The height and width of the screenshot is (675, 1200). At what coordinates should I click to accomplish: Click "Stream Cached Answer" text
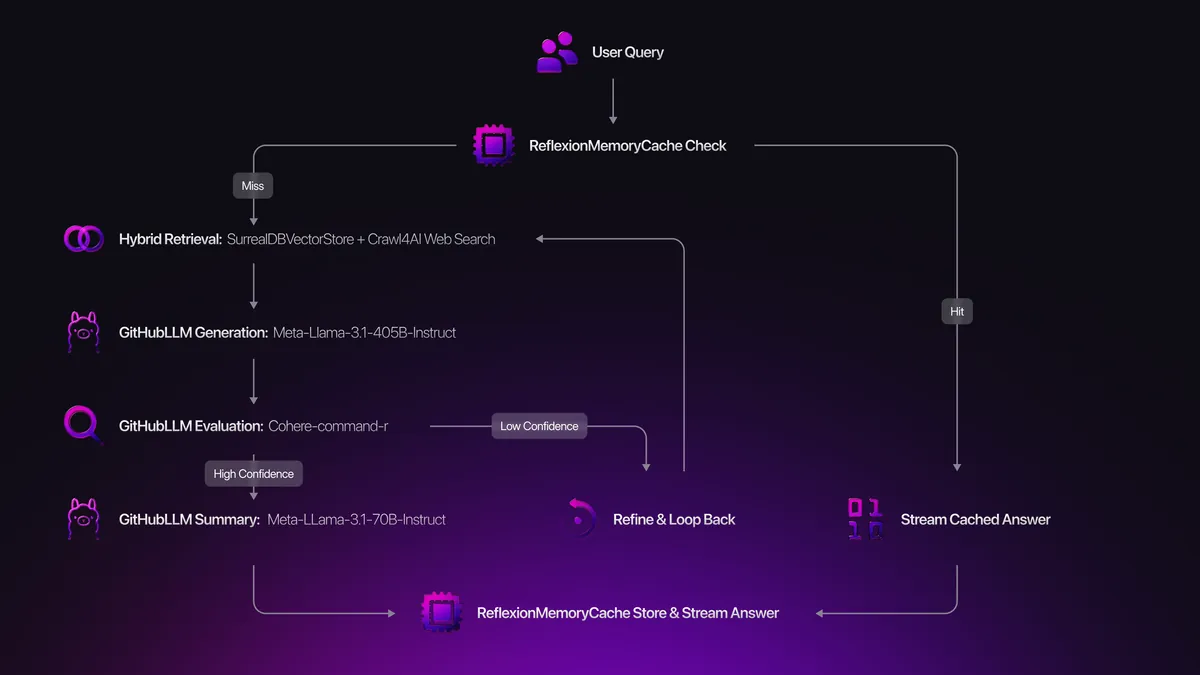pos(976,520)
